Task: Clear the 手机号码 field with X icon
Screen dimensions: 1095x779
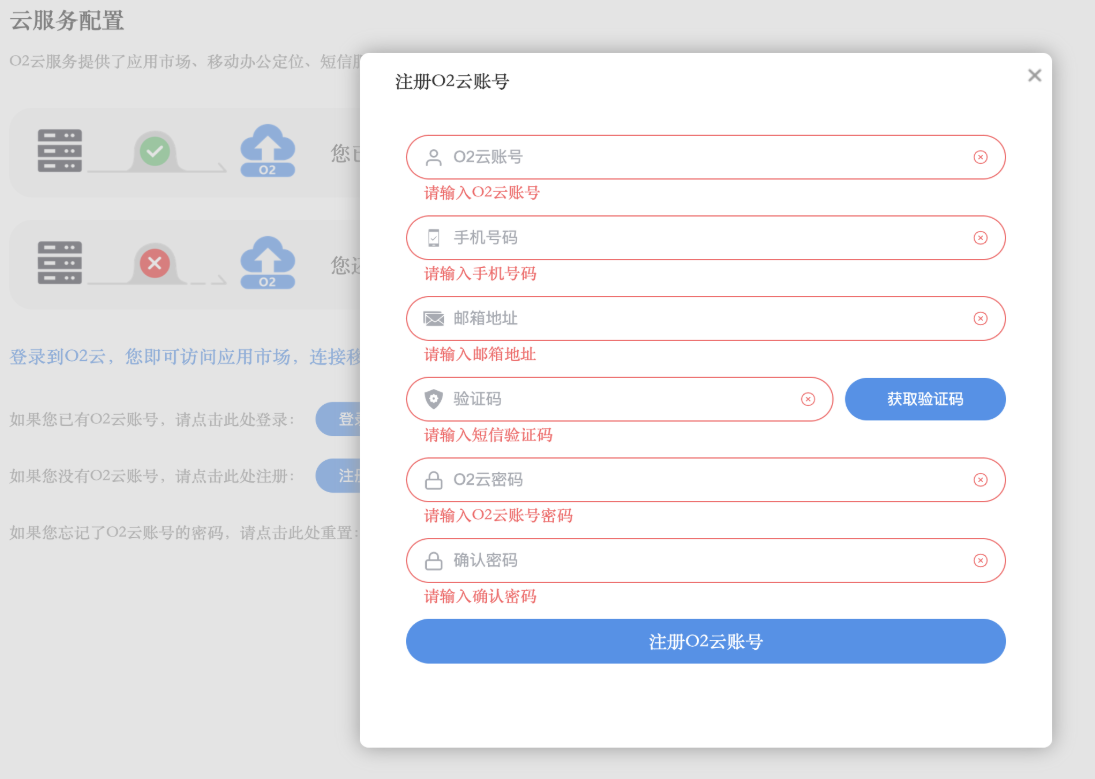Action: (x=980, y=238)
